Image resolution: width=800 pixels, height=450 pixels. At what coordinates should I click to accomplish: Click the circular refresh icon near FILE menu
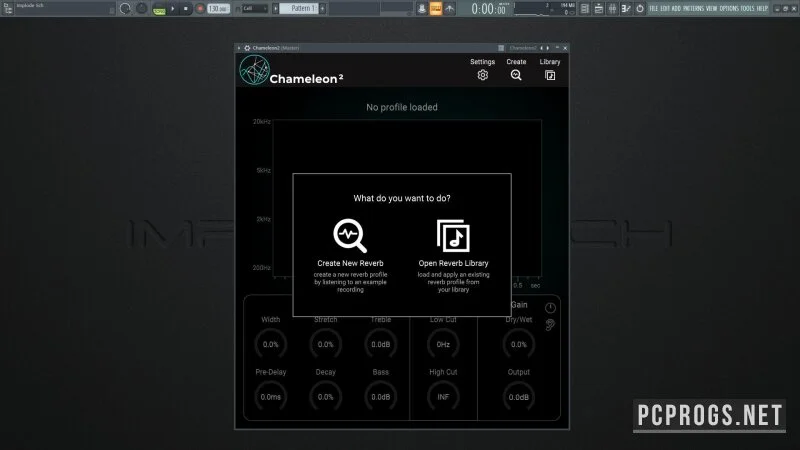click(640, 9)
